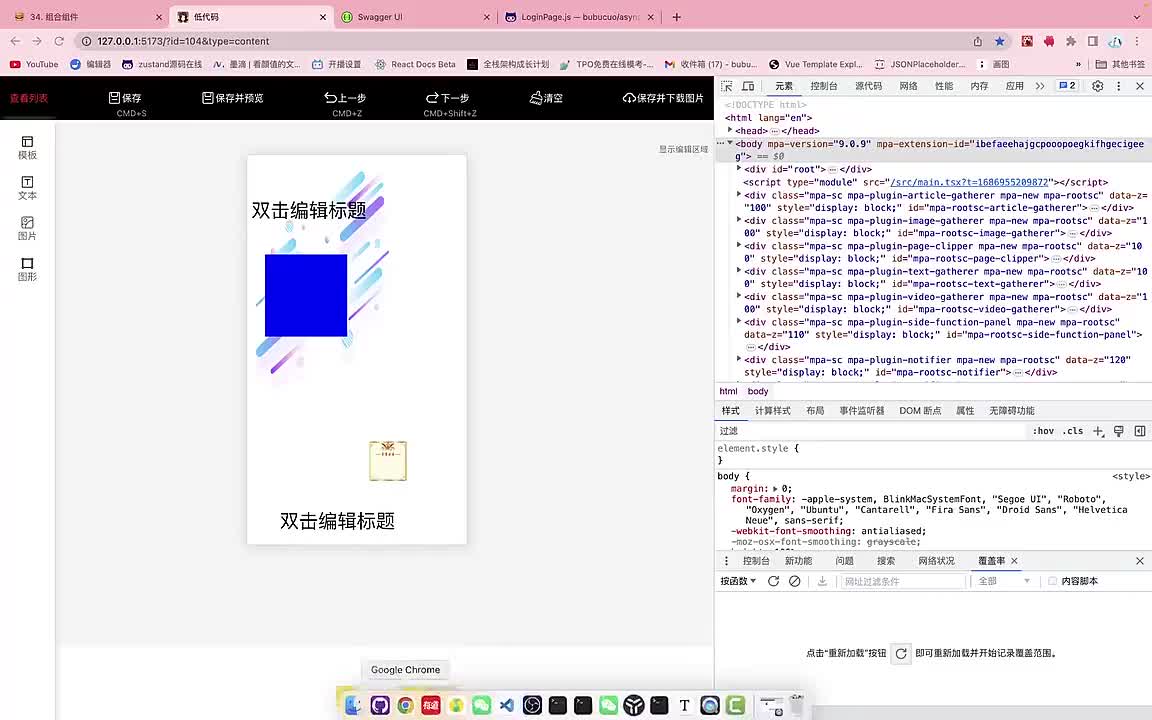Clear canvas with 清空 button
Viewport: 1152px width, 720px height.
546,98
